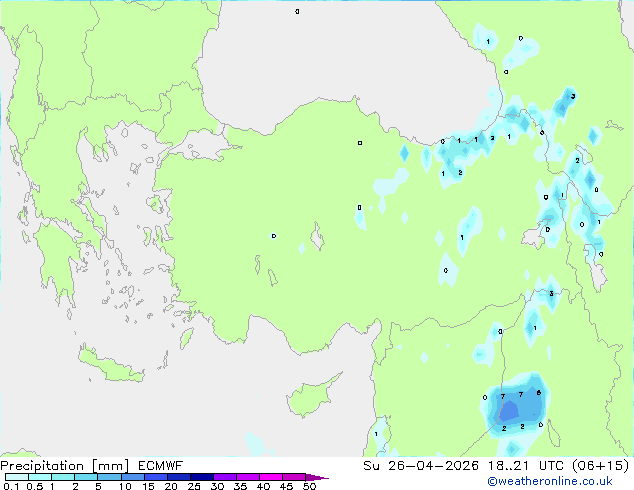The image size is (634, 490).
Task: Click the '(06+15)' forecast run text
Action: (601, 466)
